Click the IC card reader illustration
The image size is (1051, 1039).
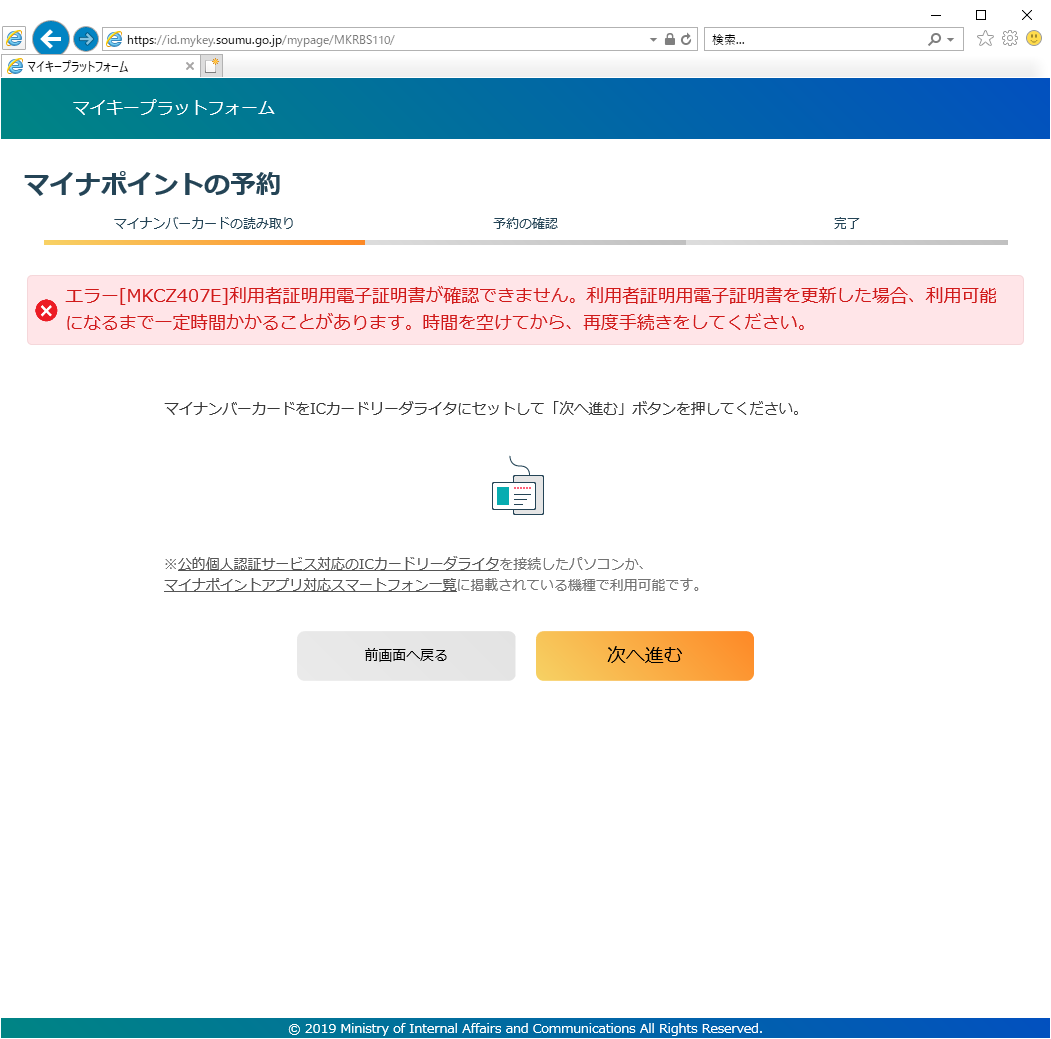tap(517, 487)
